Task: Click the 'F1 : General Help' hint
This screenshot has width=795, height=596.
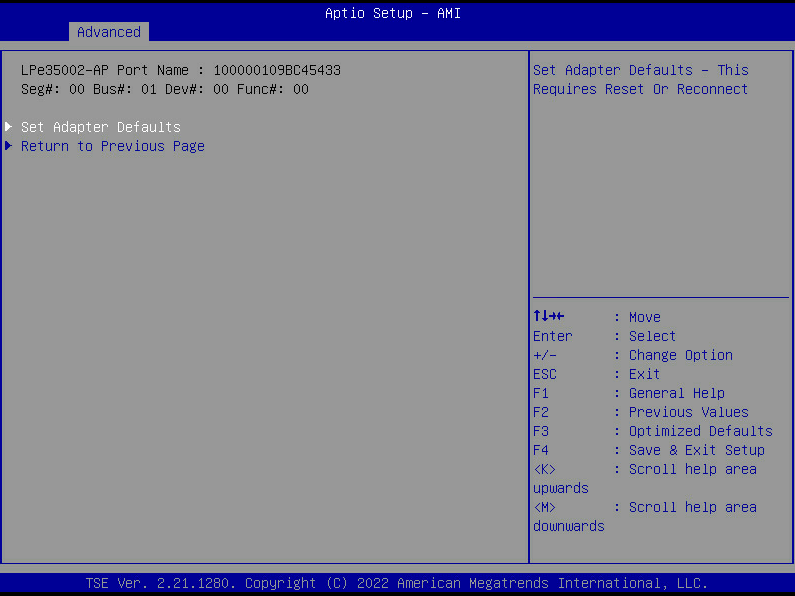Action: 629,393
